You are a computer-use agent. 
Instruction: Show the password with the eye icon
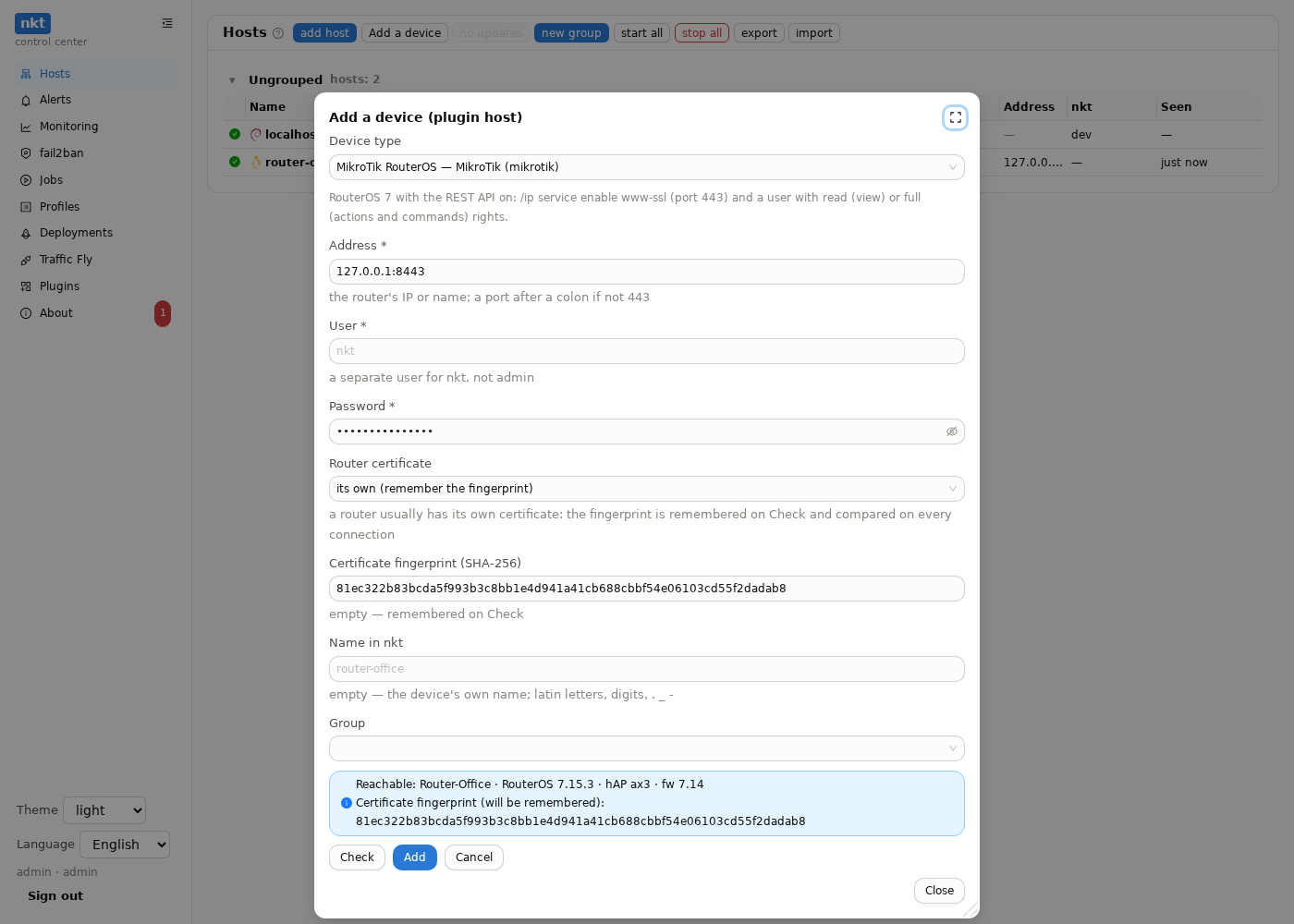pos(952,432)
